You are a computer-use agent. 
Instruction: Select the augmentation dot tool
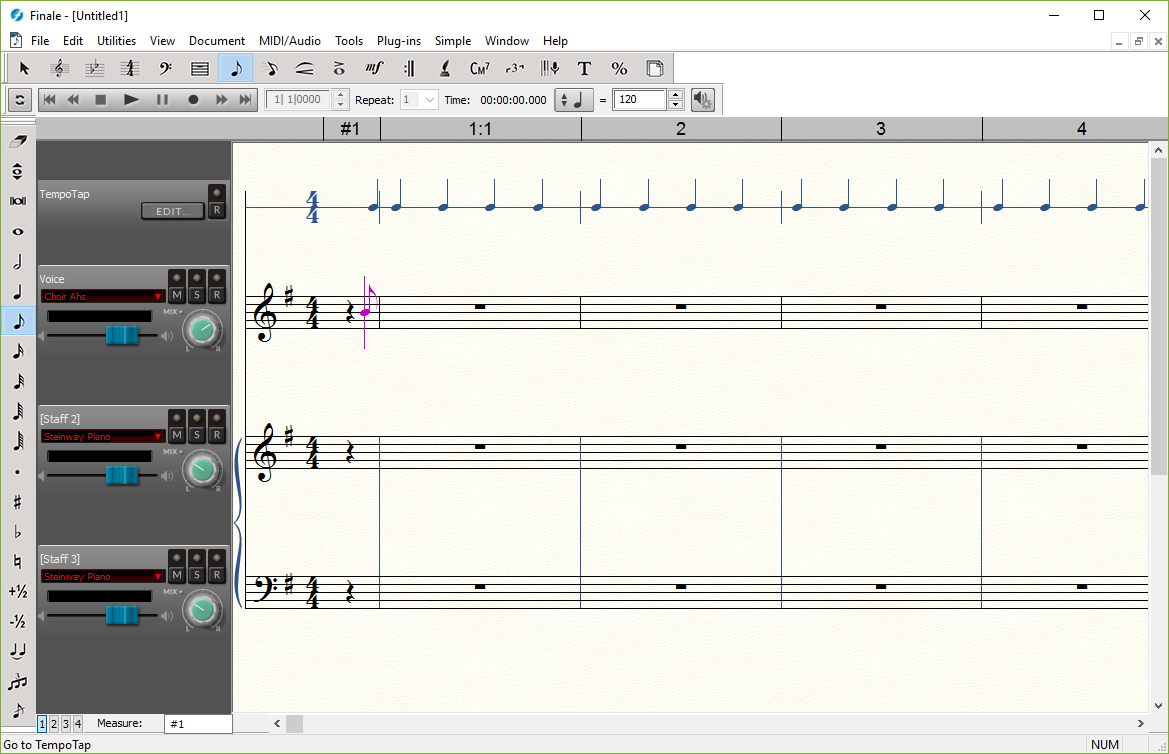(x=18, y=472)
